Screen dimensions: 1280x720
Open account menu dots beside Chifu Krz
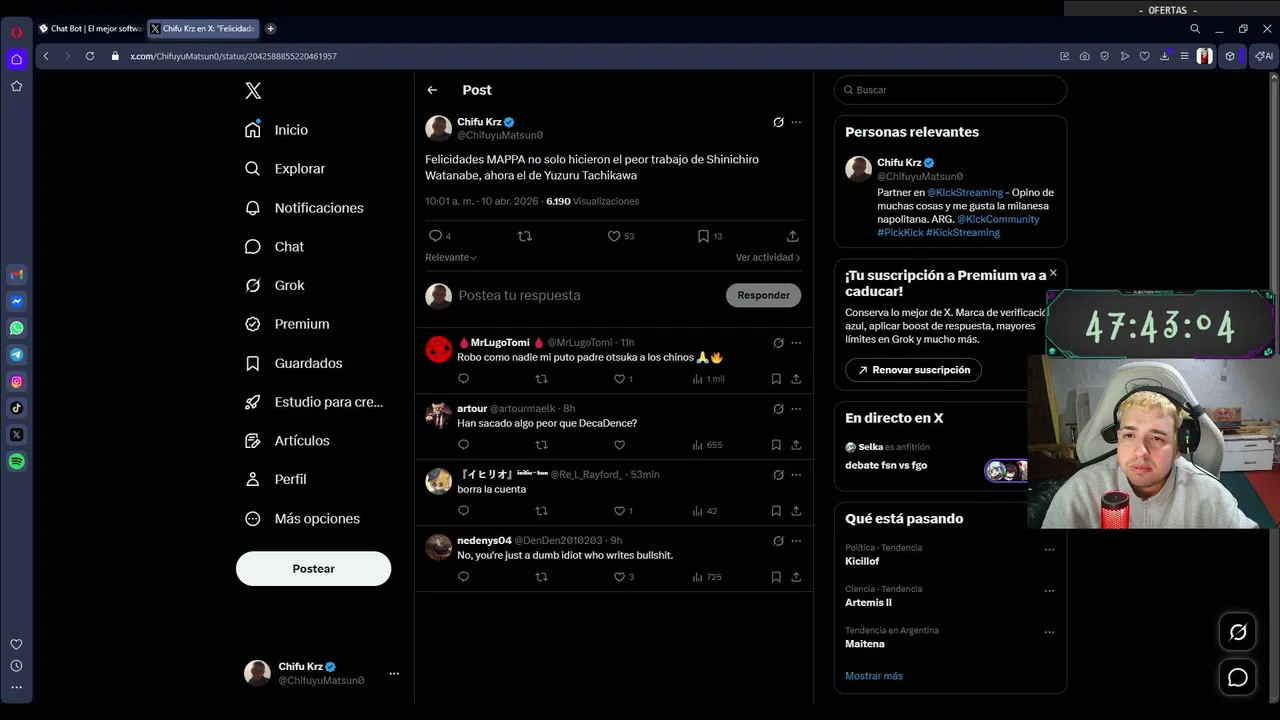tap(394, 673)
